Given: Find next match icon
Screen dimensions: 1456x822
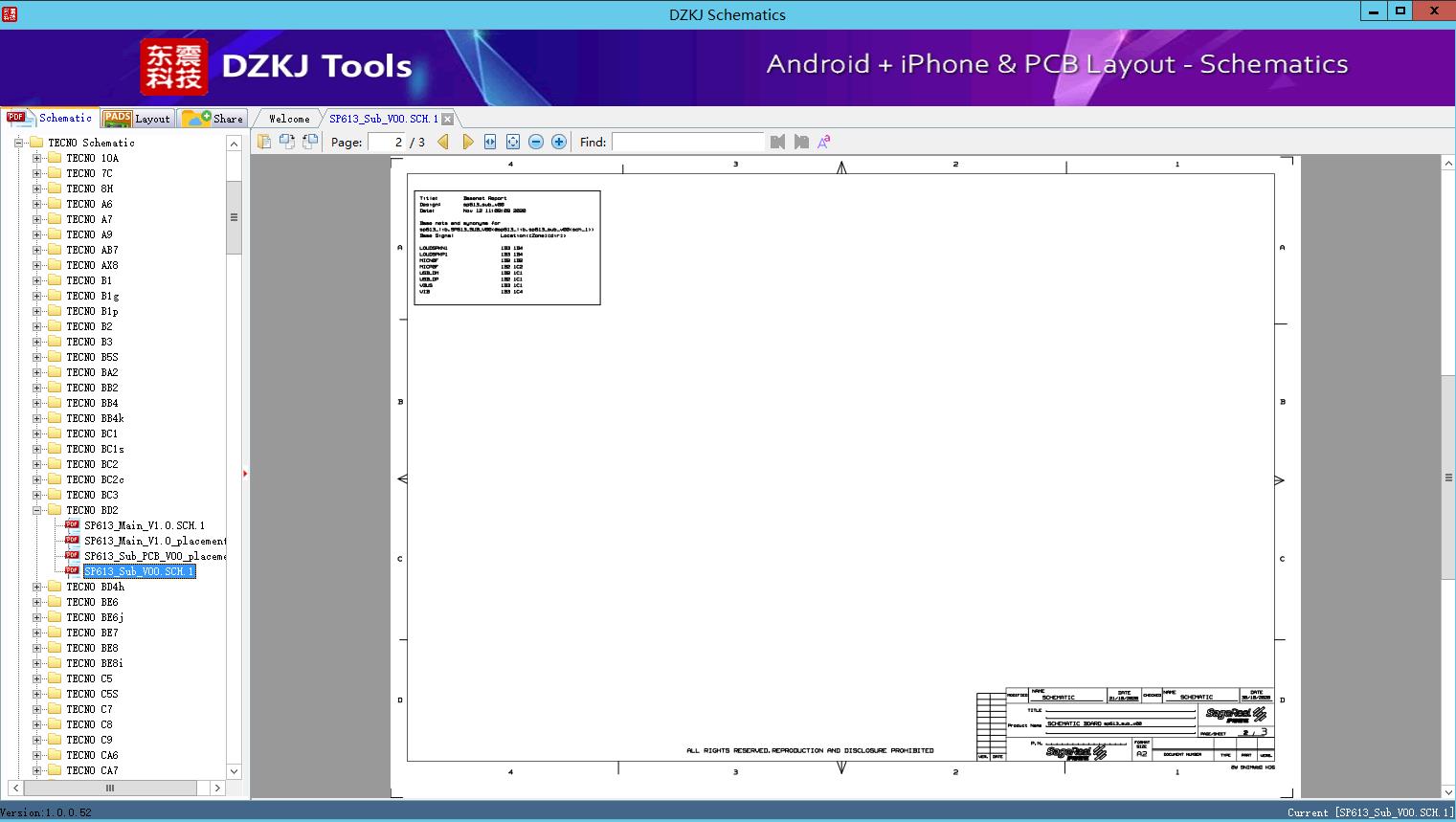Looking at the screenshot, I should click(801, 142).
